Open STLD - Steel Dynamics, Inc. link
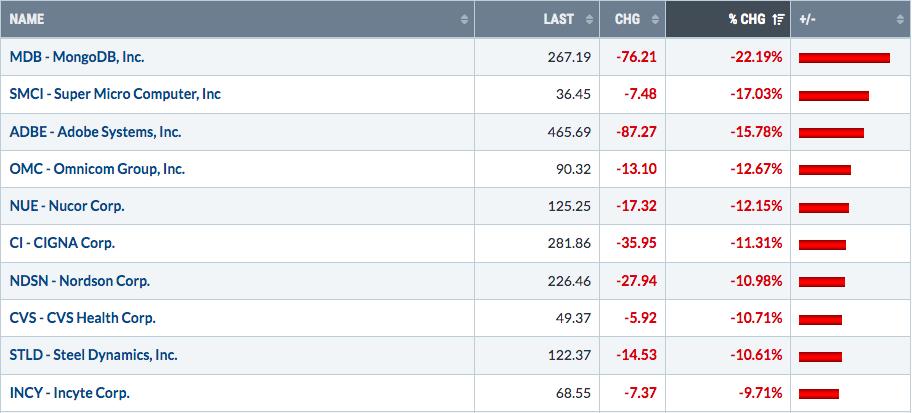The width and height of the screenshot is (912, 413). click(x=94, y=355)
